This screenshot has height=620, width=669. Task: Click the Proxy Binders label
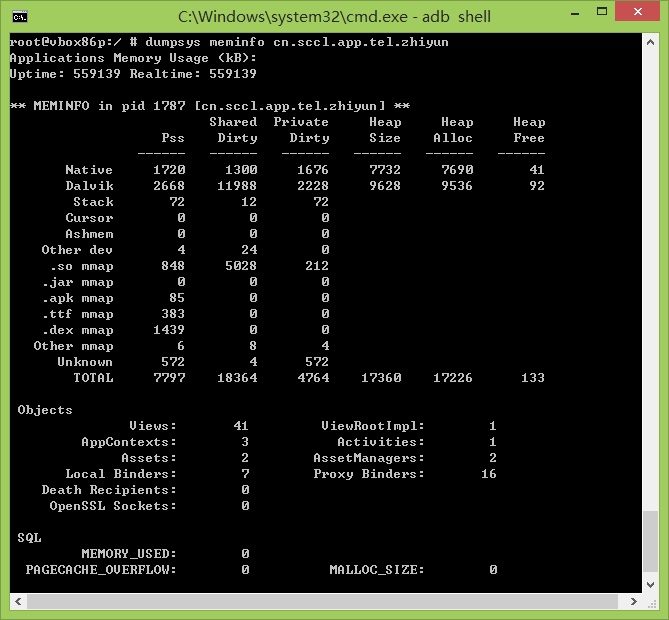[369, 474]
